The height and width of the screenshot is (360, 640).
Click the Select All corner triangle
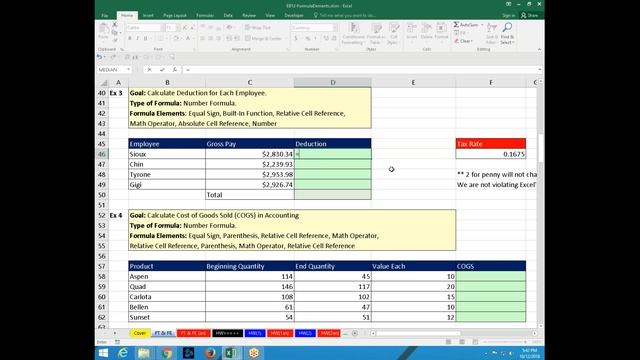point(104,83)
